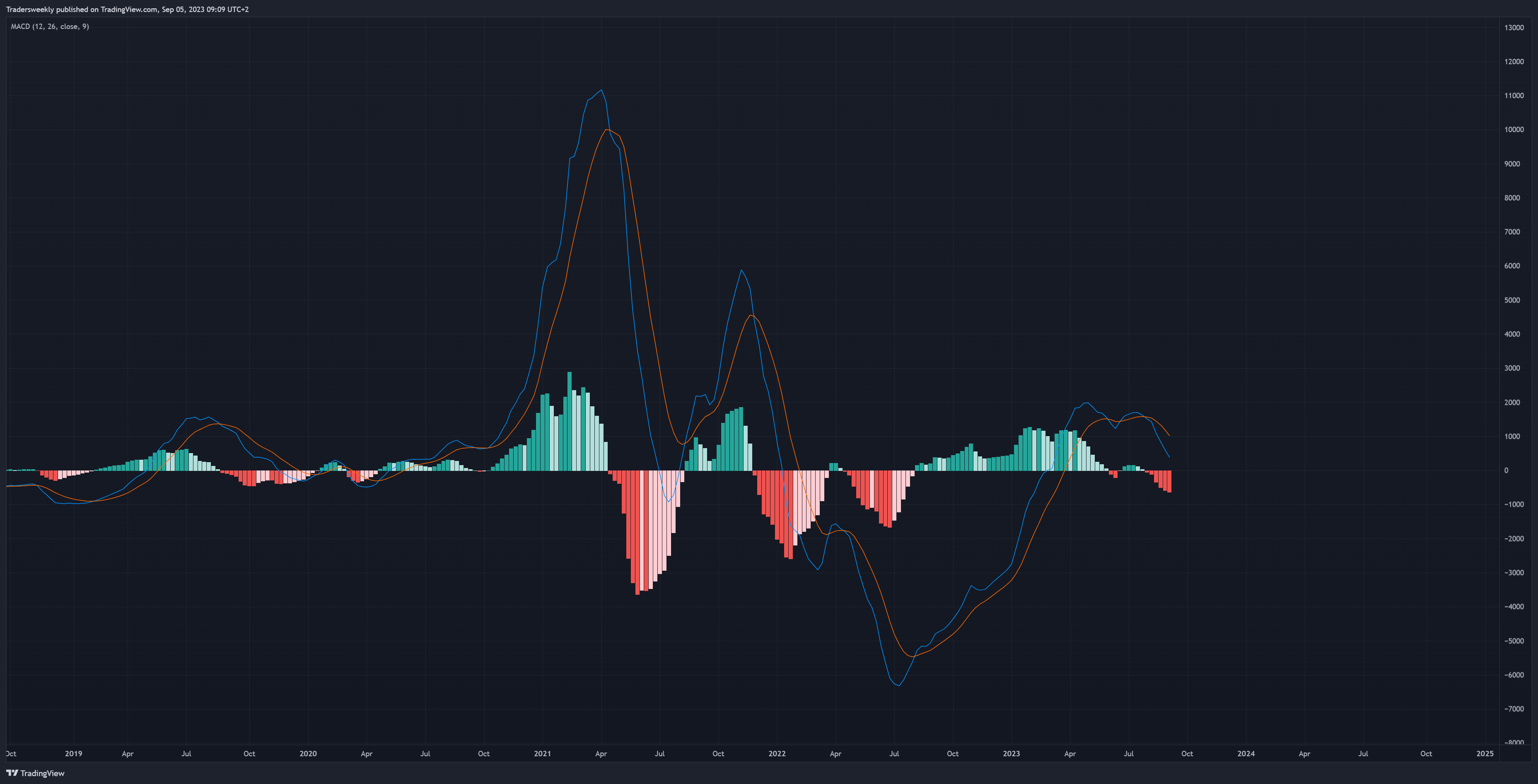Click the 8000 positive value on the scale
Screen dimensions: 1538x784
1512,198
